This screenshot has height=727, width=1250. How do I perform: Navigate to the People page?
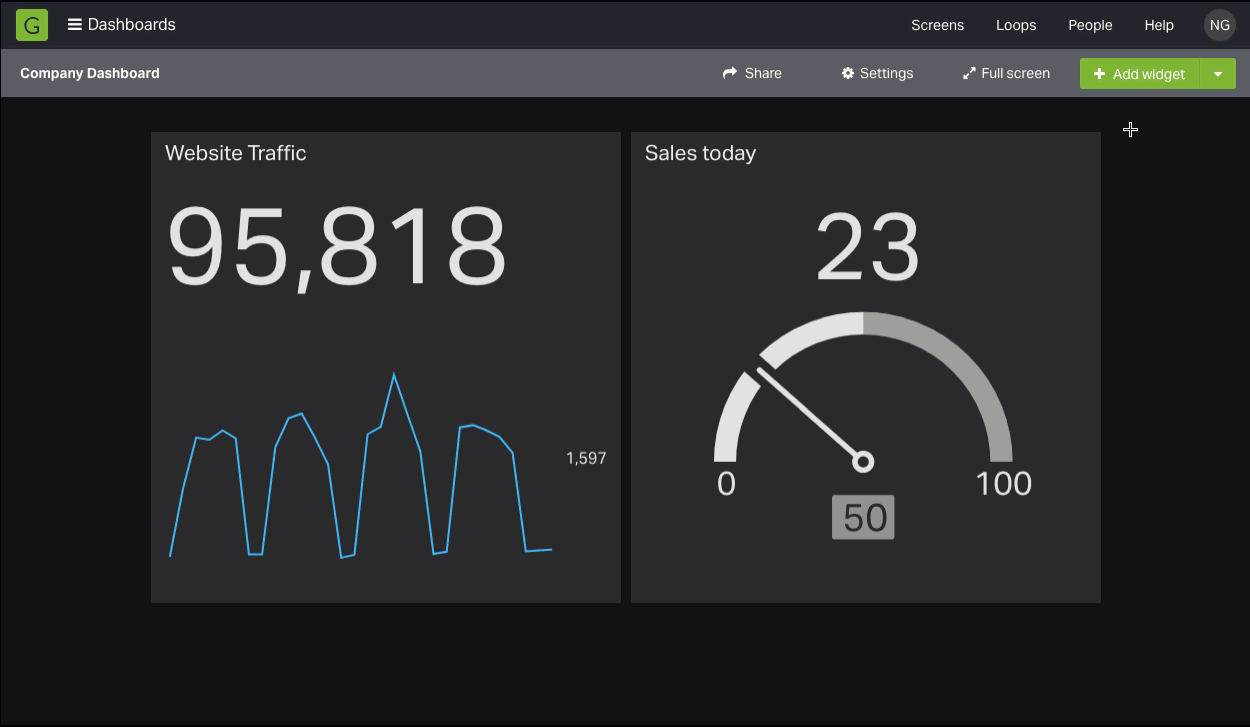click(x=1090, y=25)
